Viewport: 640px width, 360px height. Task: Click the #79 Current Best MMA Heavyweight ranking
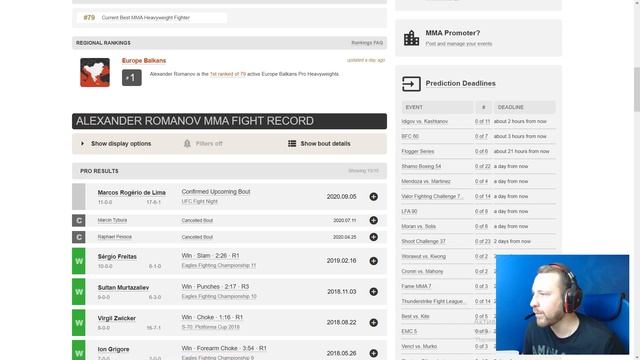151,18
